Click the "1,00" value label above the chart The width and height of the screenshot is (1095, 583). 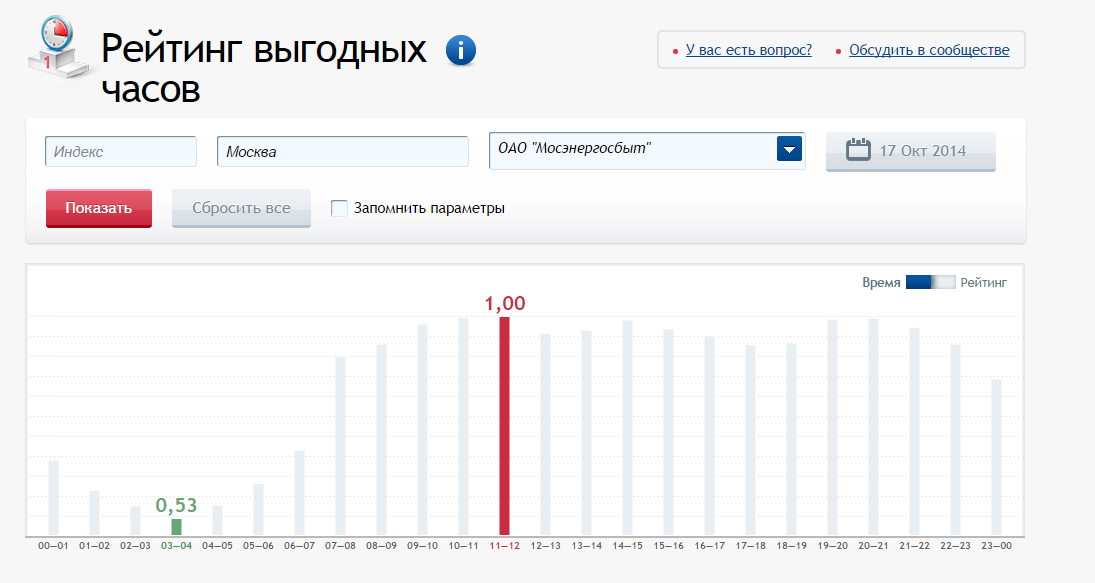pyautogui.click(x=504, y=302)
